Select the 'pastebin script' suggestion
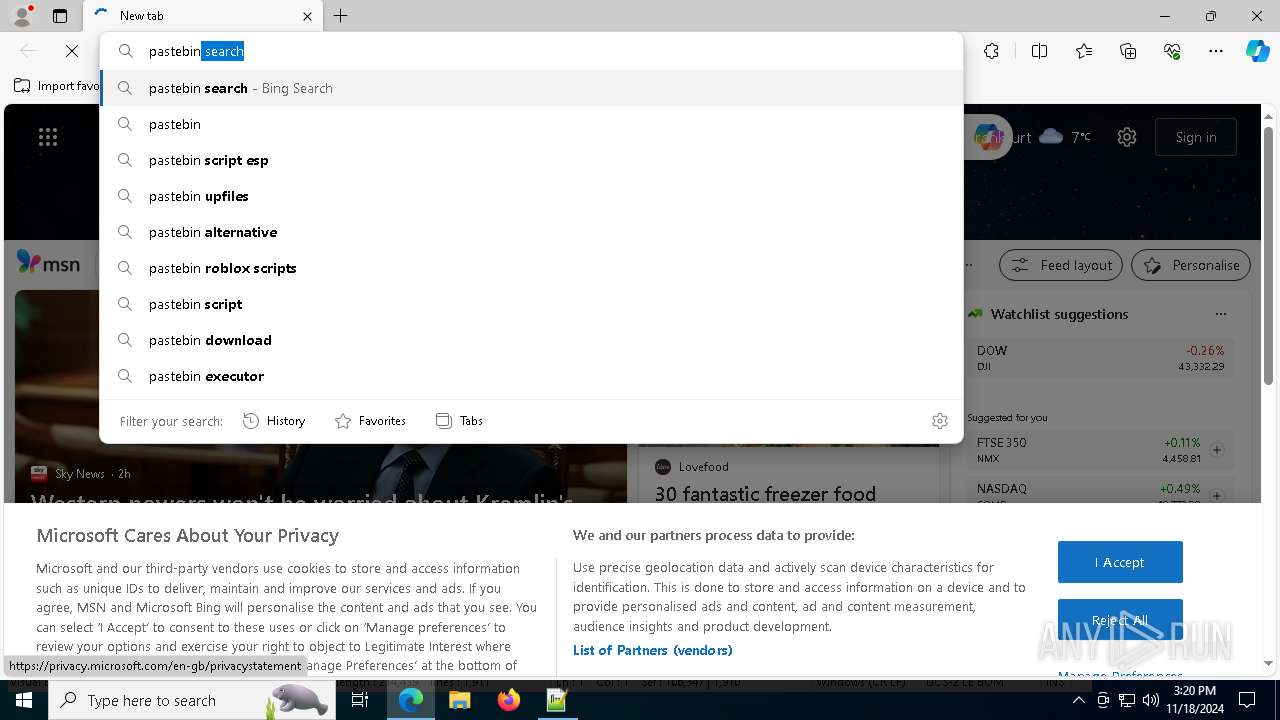Screen dimensions: 1280x720 (x=531, y=304)
